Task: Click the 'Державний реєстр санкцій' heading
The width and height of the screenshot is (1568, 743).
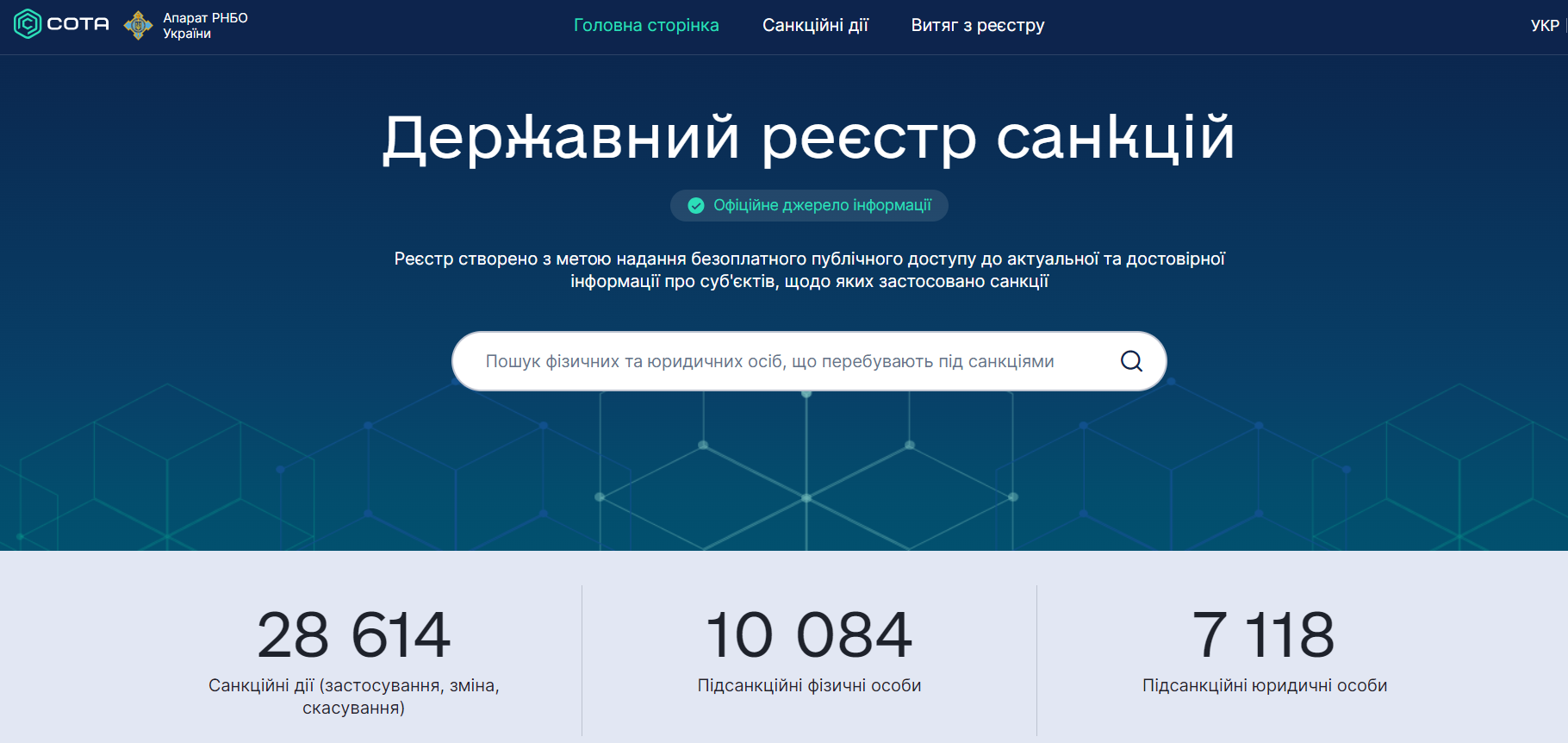Action: [x=808, y=138]
